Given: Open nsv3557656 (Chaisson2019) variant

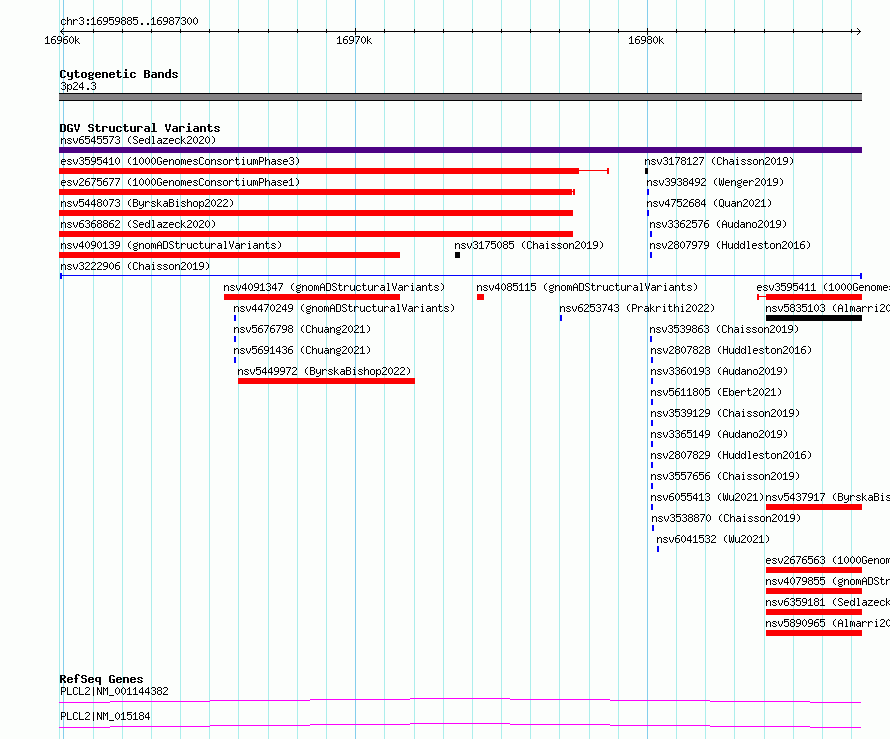Looking at the screenshot, I should click(x=725, y=476).
